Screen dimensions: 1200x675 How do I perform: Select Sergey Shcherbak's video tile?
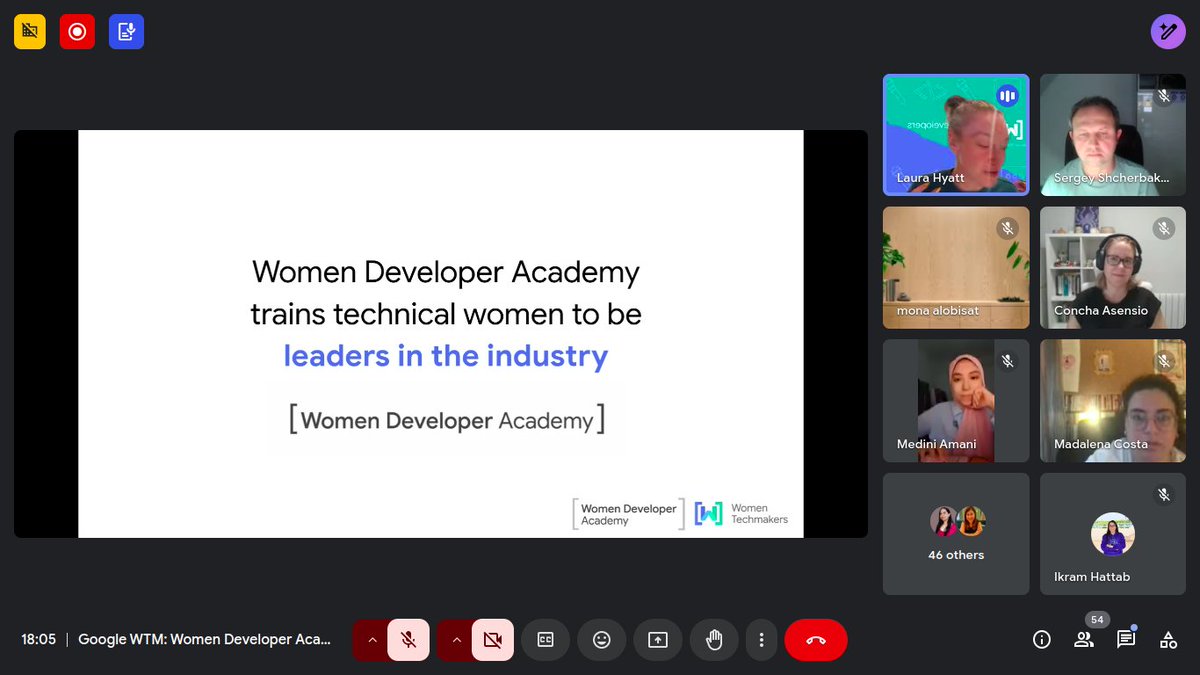(1113, 135)
